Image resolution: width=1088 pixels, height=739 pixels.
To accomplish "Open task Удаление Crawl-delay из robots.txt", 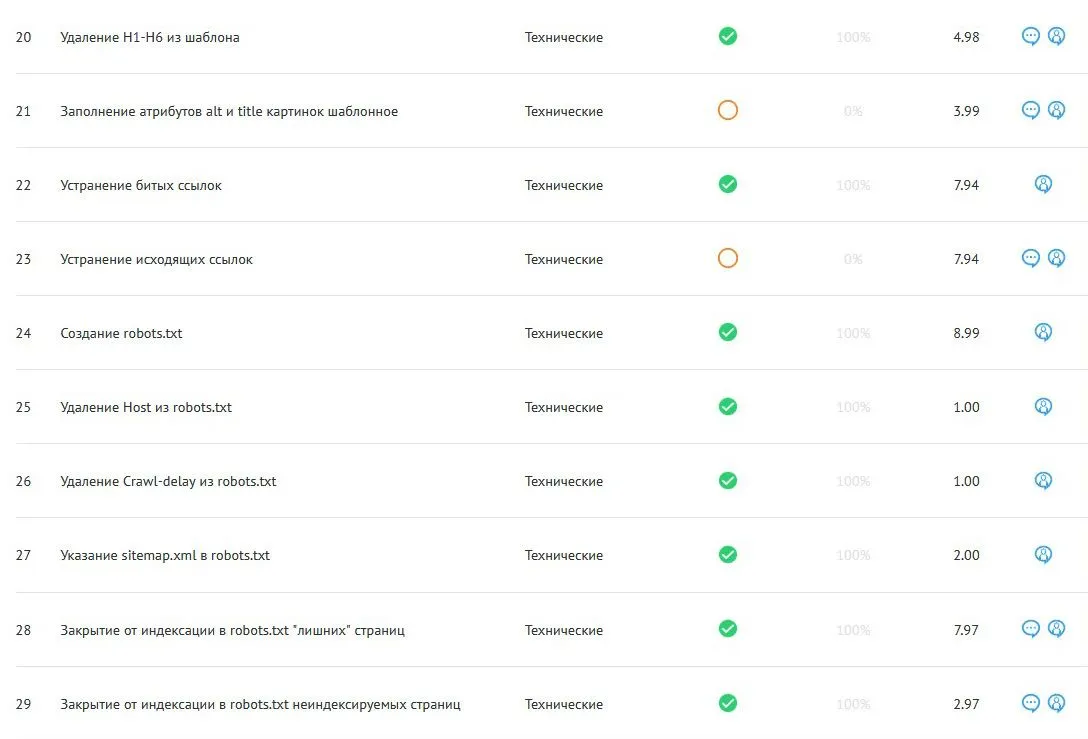I will (168, 481).
